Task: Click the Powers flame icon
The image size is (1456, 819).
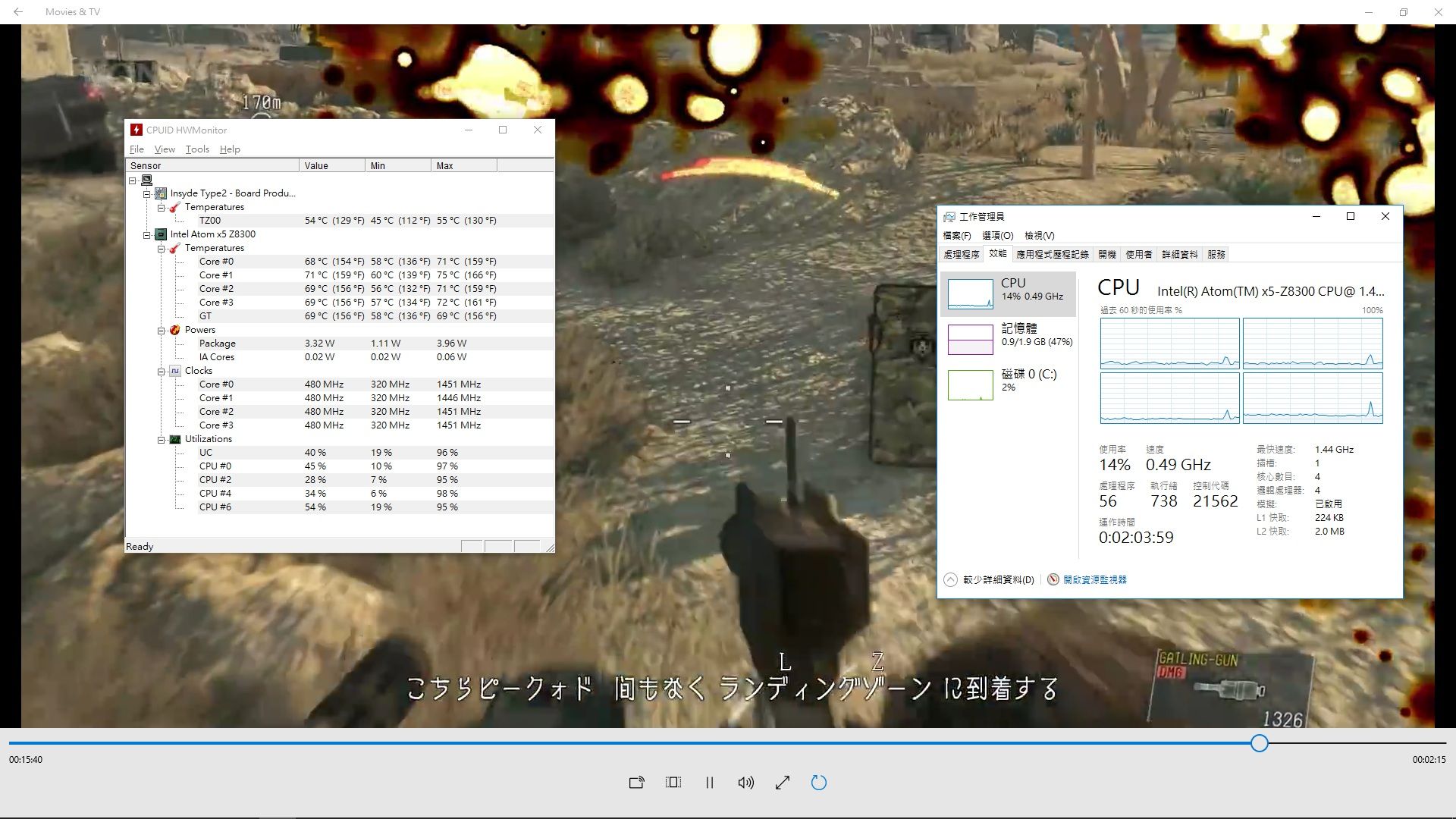Action: [175, 330]
